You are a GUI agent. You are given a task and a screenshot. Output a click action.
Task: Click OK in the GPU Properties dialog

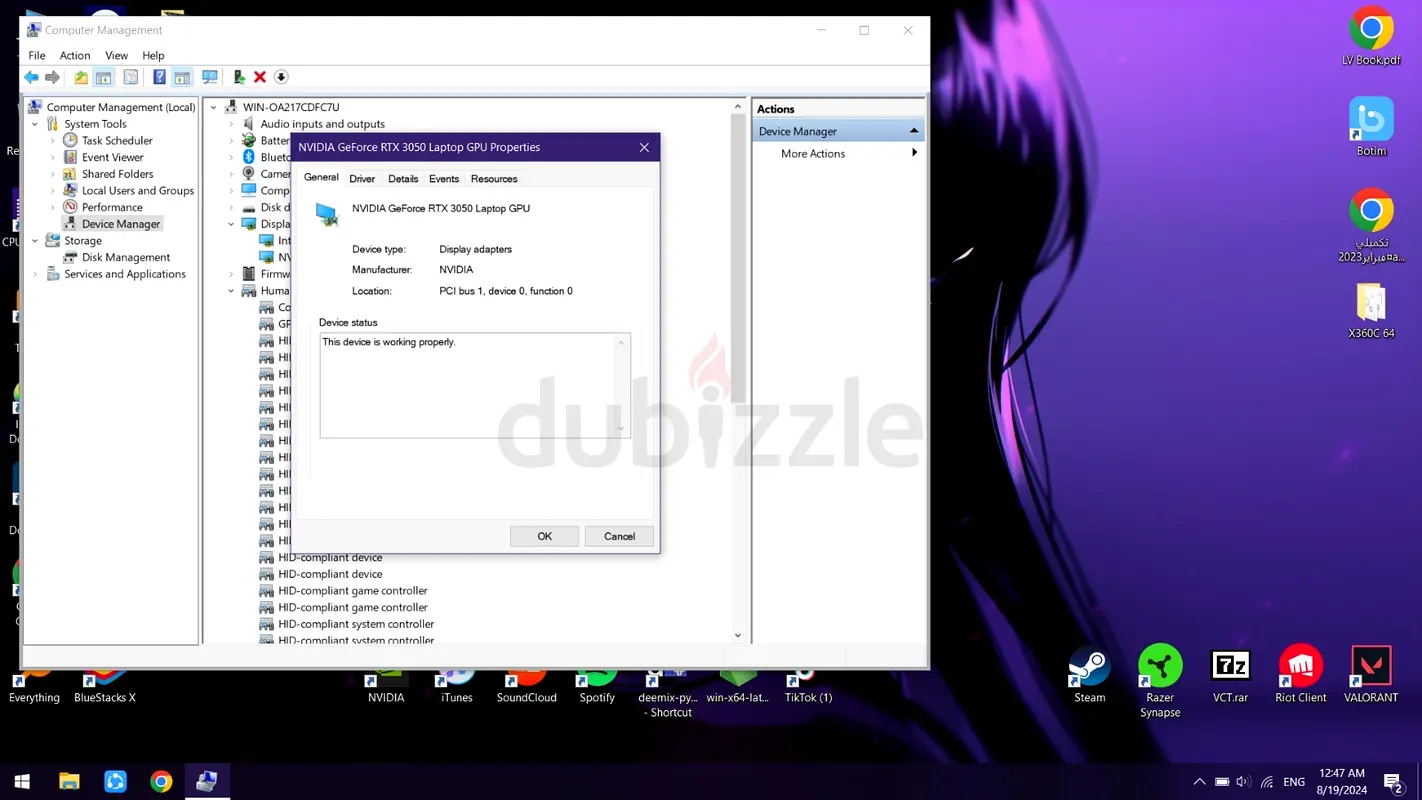[544, 536]
